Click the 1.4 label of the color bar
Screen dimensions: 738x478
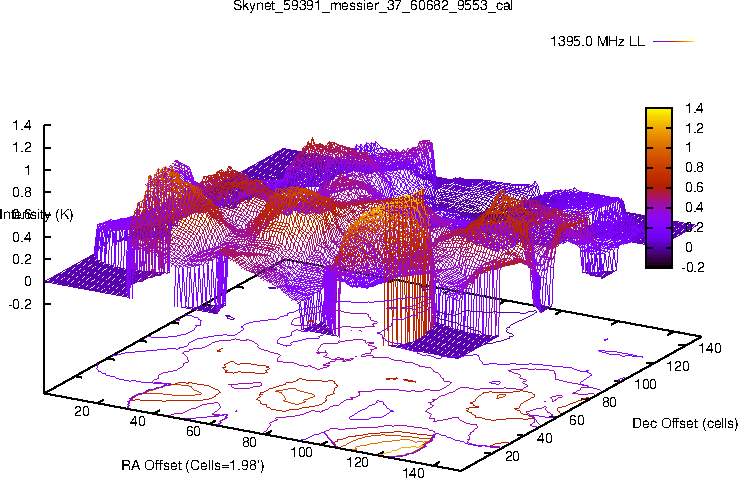tap(694, 108)
